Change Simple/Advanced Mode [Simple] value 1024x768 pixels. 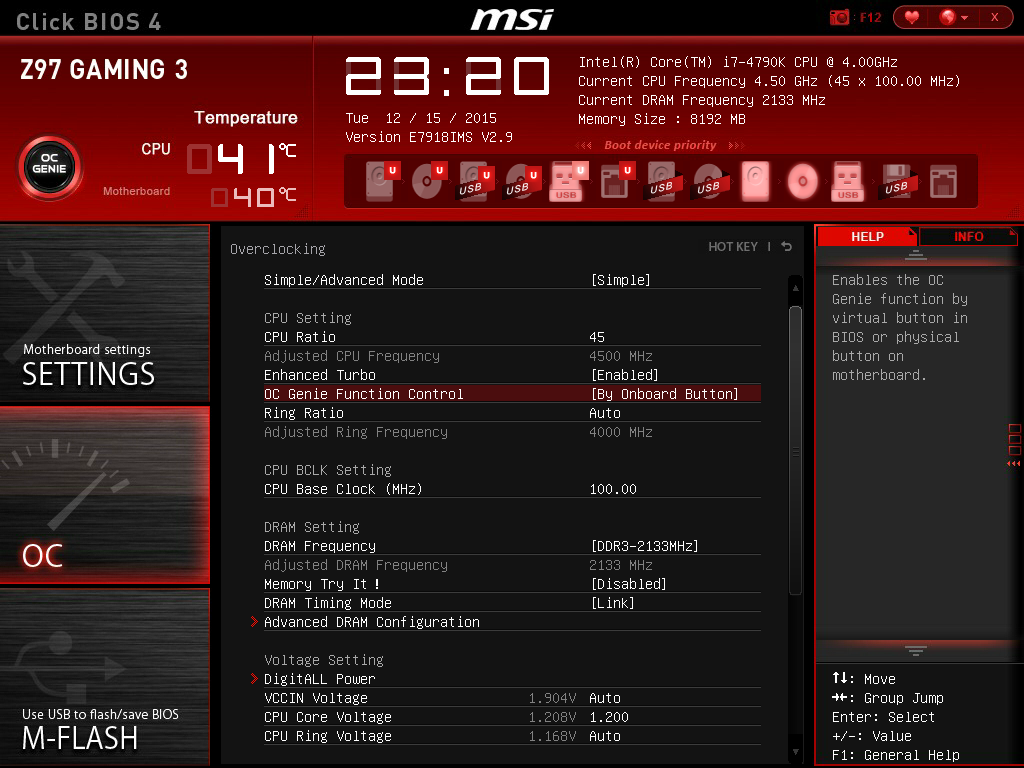point(620,280)
